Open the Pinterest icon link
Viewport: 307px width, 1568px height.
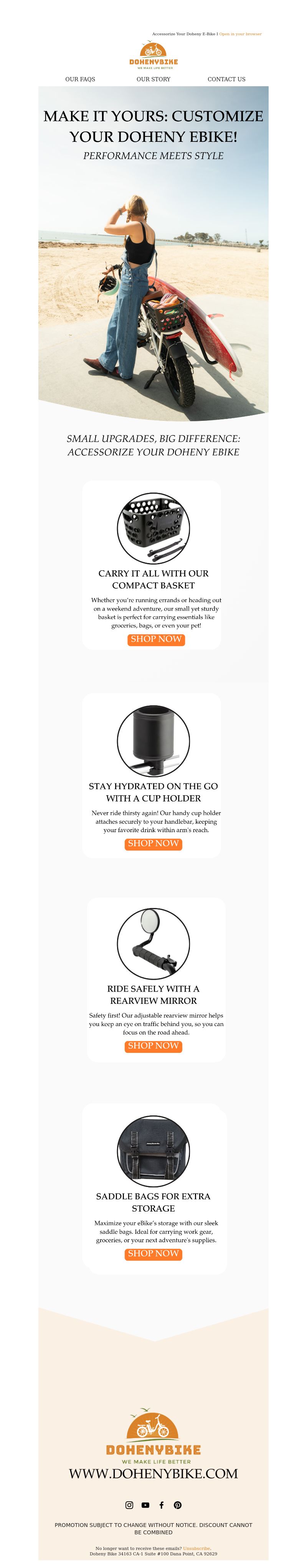pyautogui.click(x=177, y=1505)
